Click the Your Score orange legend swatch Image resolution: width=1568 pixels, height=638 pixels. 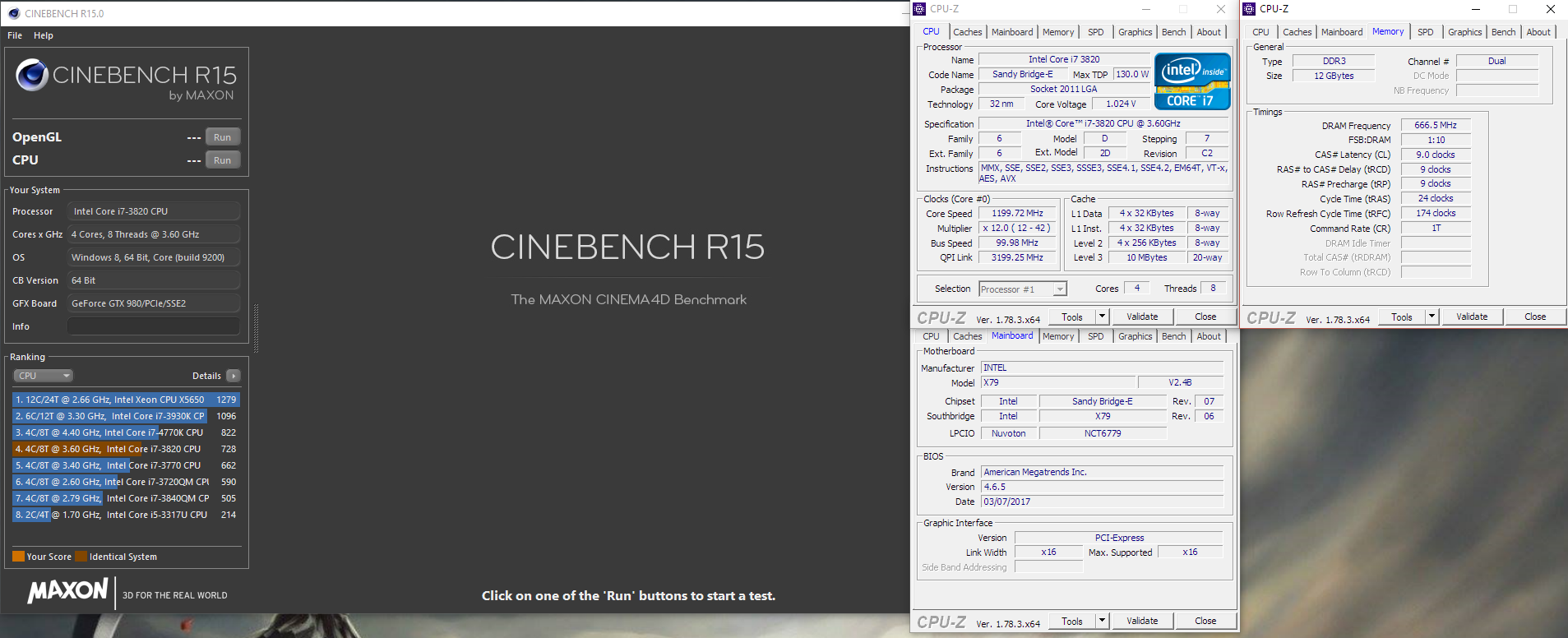[18, 557]
